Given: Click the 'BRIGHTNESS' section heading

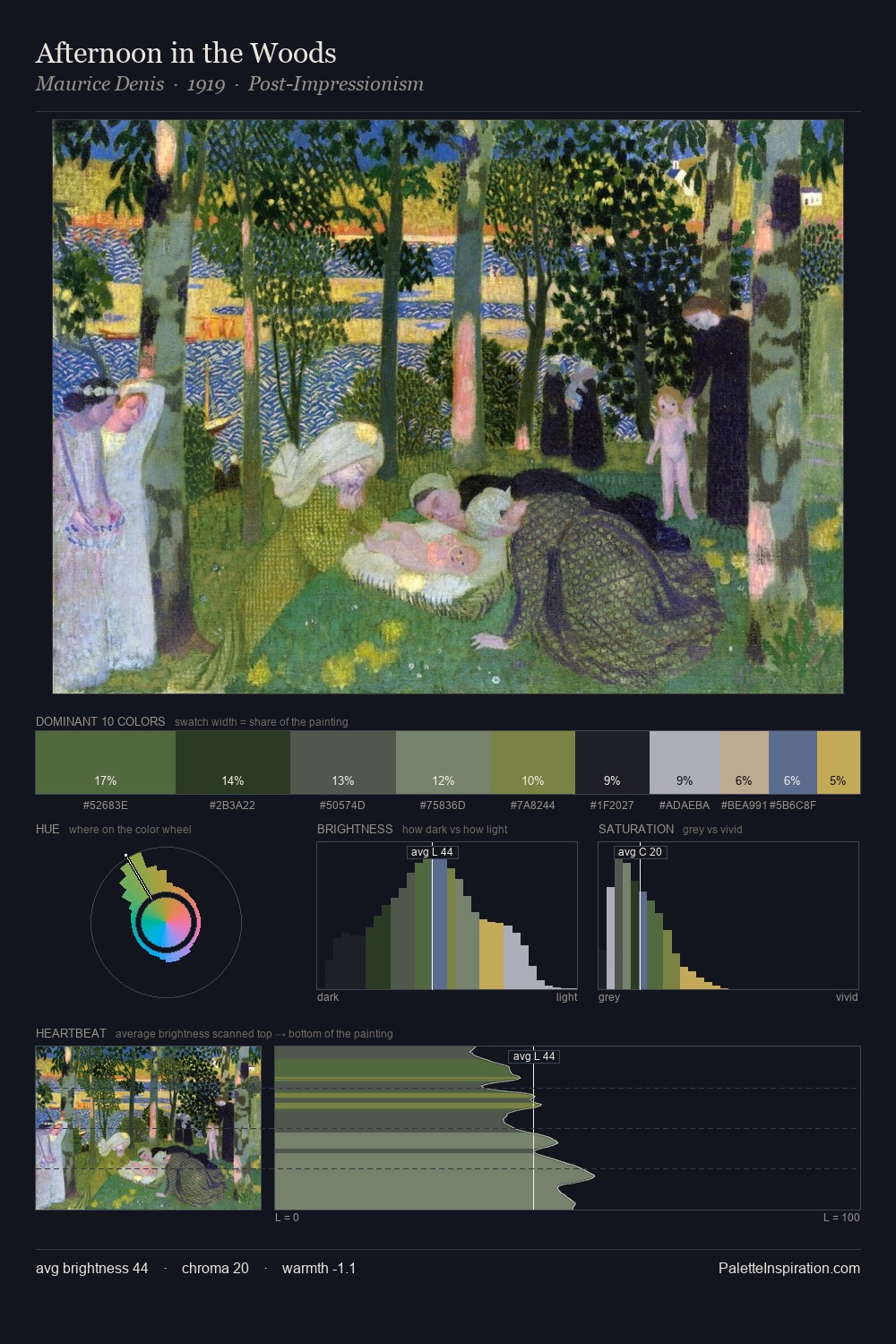Looking at the screenshot, I should tap(355, 829).
